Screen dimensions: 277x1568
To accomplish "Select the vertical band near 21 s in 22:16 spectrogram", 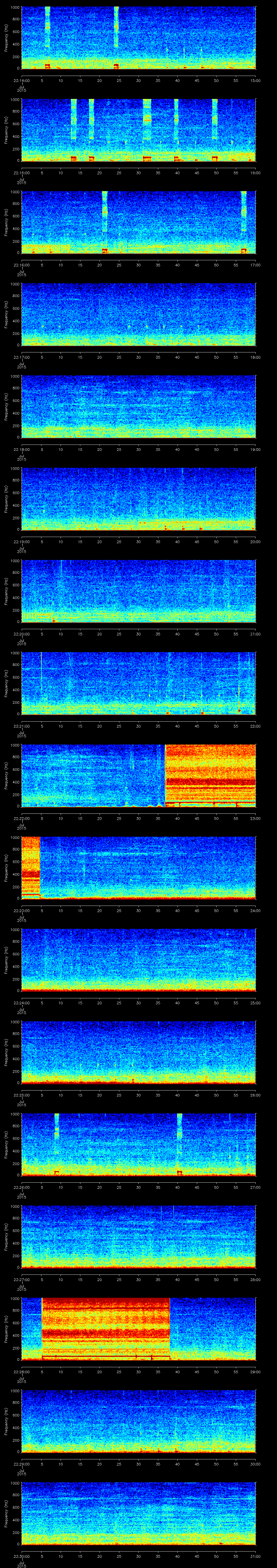I will 105,222.
